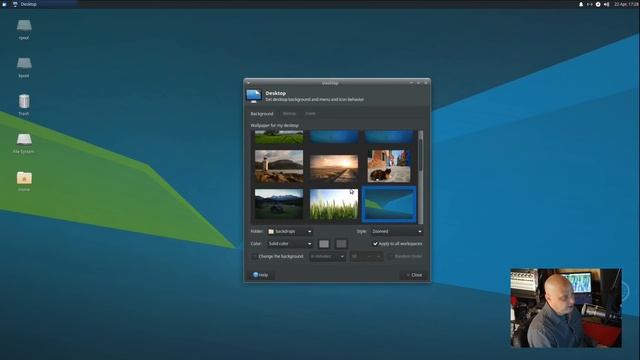
Task: Switch to the Icons tab
Action: pyautogui.click(x=310, y=113)
